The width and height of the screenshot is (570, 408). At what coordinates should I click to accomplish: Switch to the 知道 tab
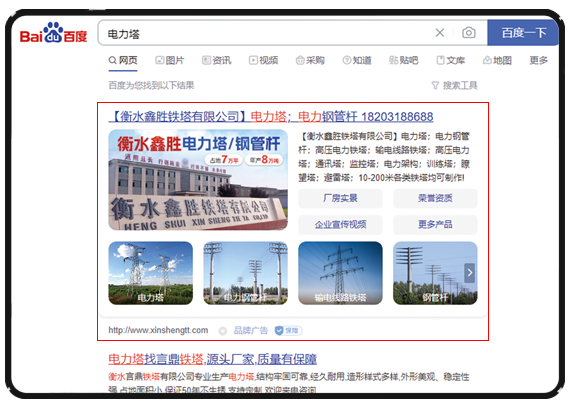[357, 60]
